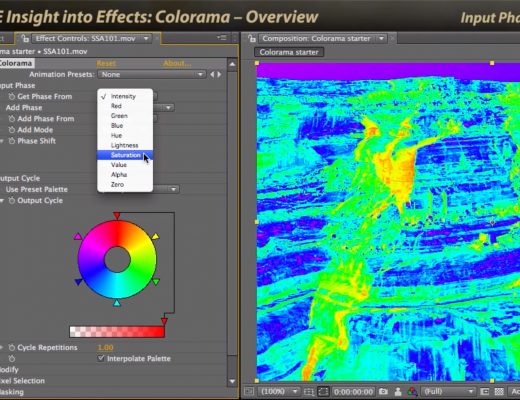Take snapshot with camera icon
Screen dimensions: 520x400
pyautogui.click(x=383, y=391)
